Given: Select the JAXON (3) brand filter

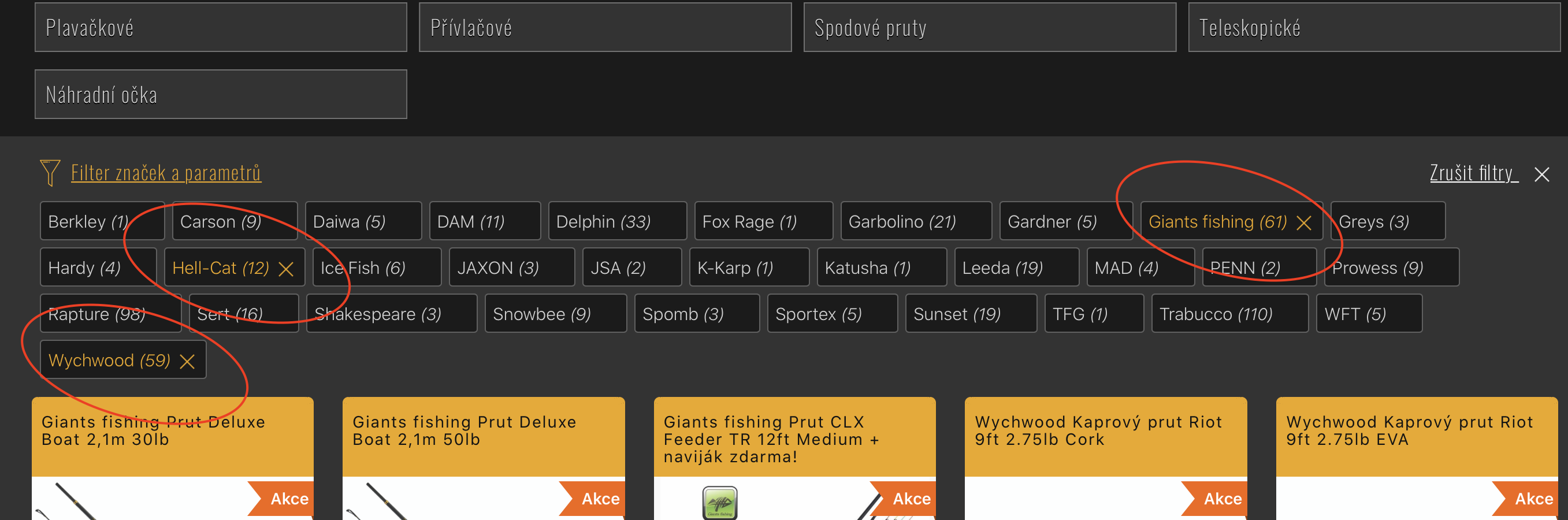Looking at the screenshot, I should [512, 268].
